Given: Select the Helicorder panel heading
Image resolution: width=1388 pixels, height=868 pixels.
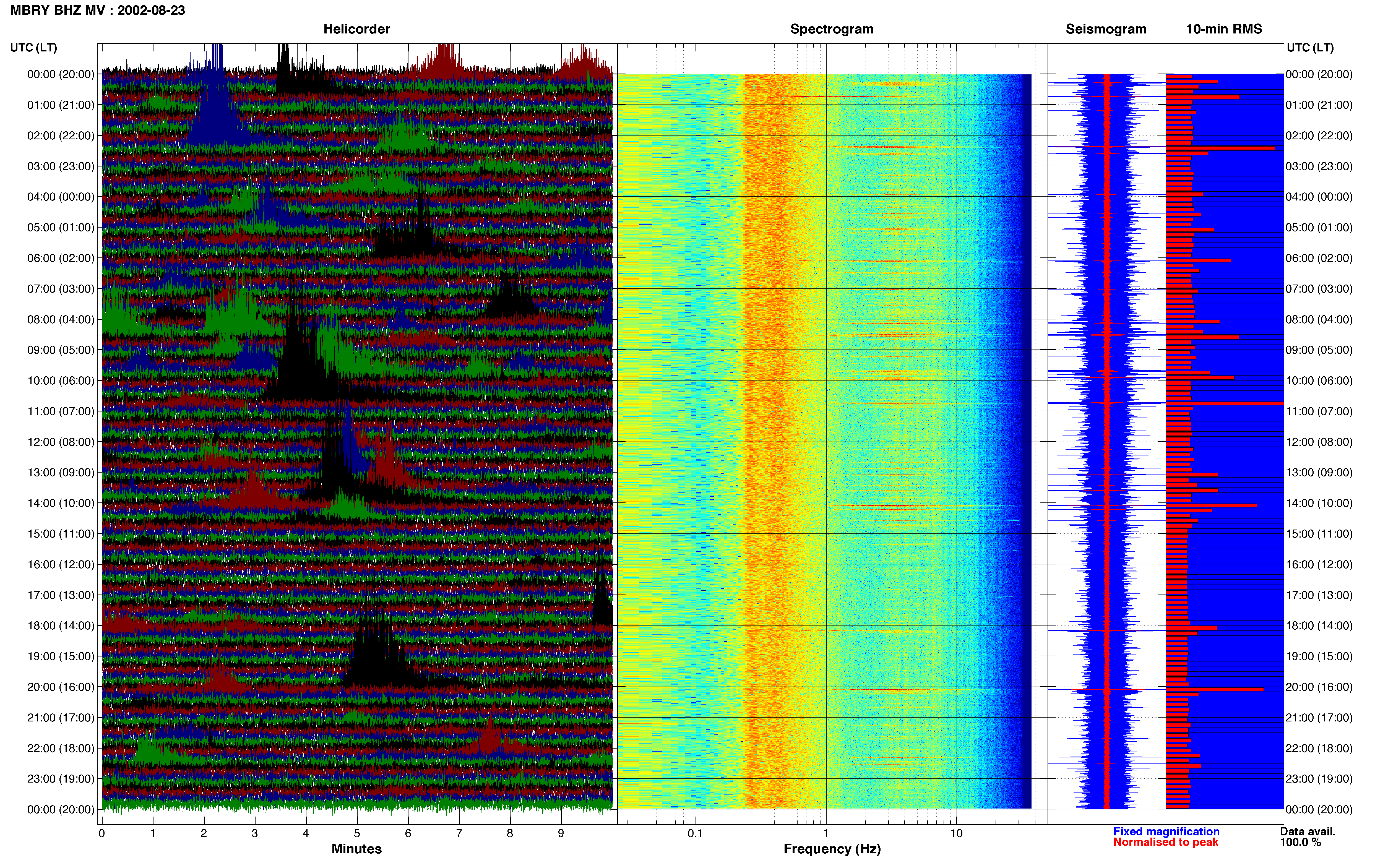Looking at the screenshot, I should (356, 29).
